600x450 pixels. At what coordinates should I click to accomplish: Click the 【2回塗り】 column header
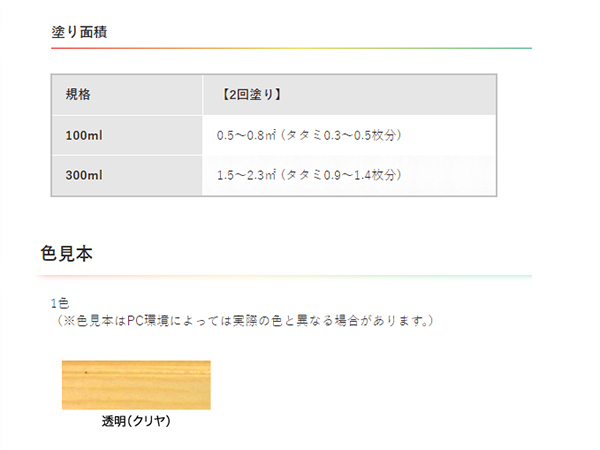(x=247, y=94)
